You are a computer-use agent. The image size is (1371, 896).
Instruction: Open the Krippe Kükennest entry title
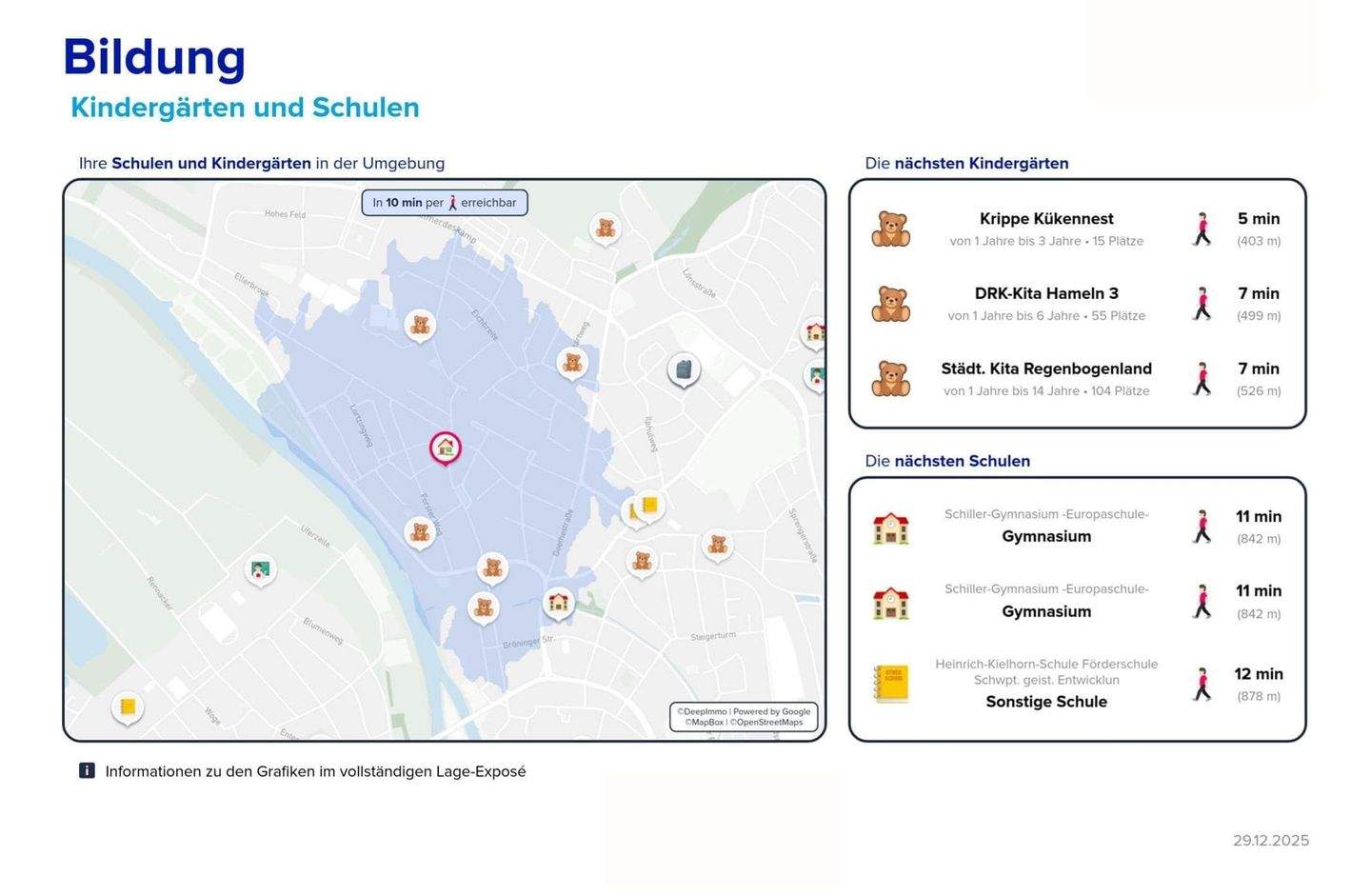point(1046,219)
